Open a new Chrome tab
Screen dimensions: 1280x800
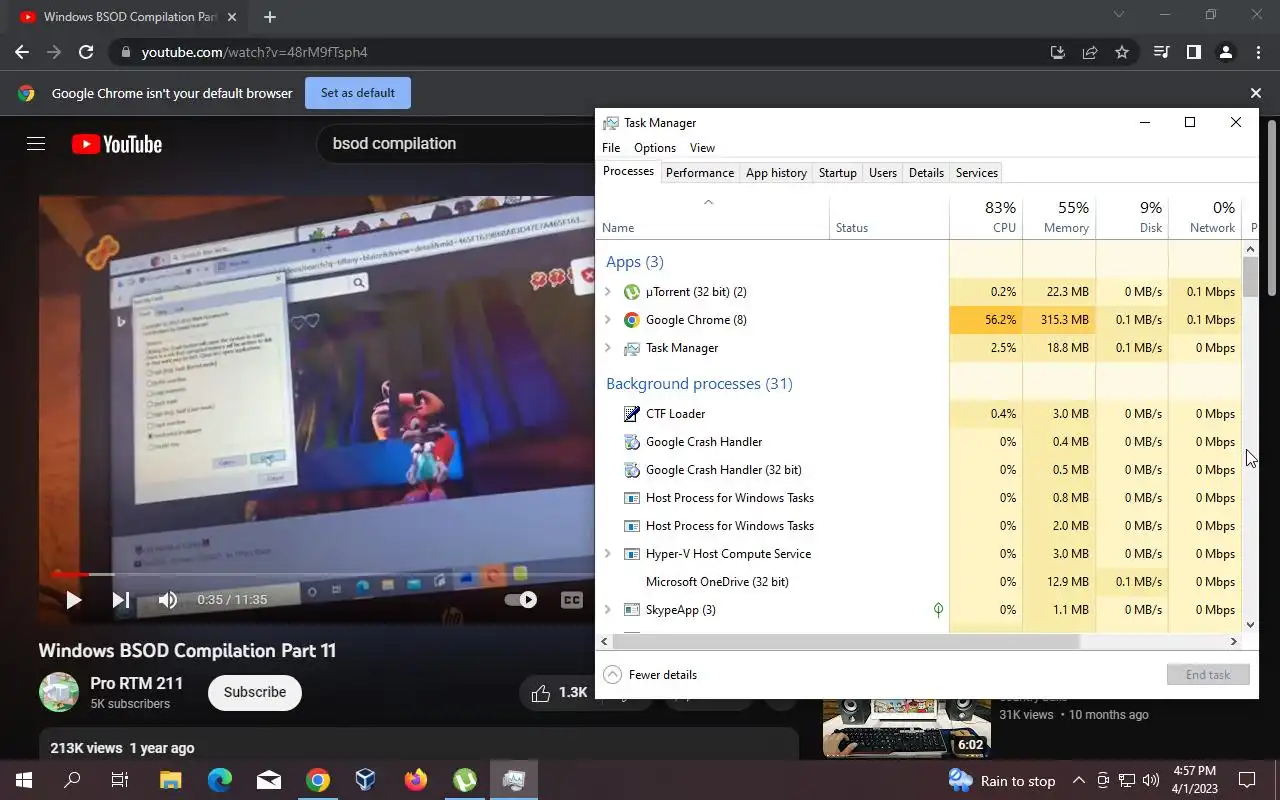270,17
